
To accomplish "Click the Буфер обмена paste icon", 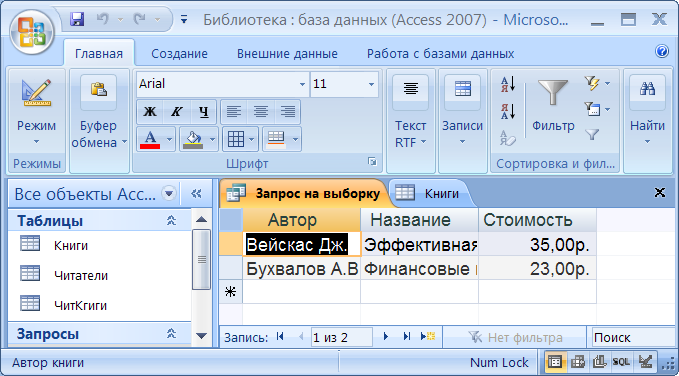I will [x=98, y=89].
